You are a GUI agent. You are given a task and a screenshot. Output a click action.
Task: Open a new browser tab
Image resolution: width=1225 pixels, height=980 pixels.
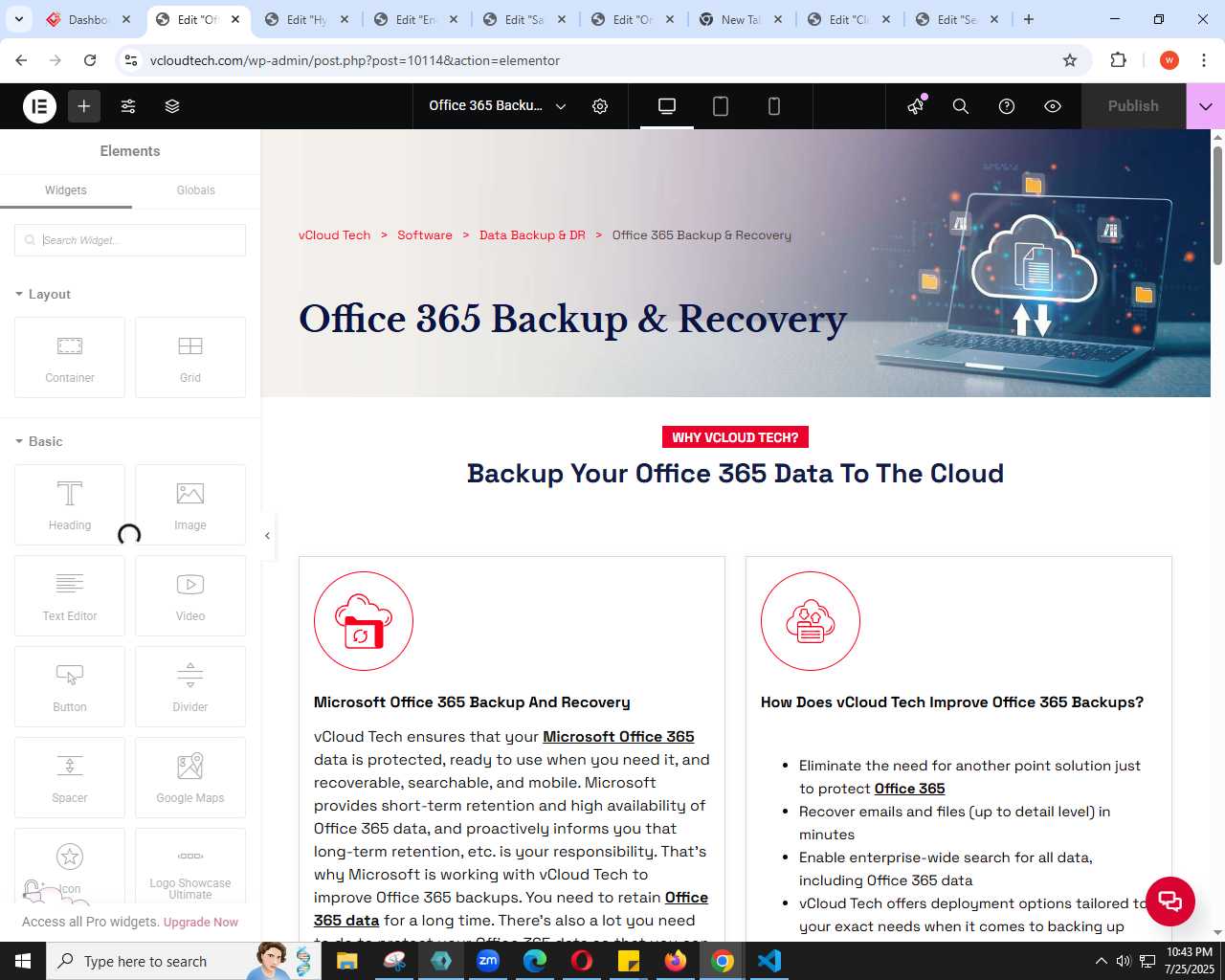(1029, 19)
